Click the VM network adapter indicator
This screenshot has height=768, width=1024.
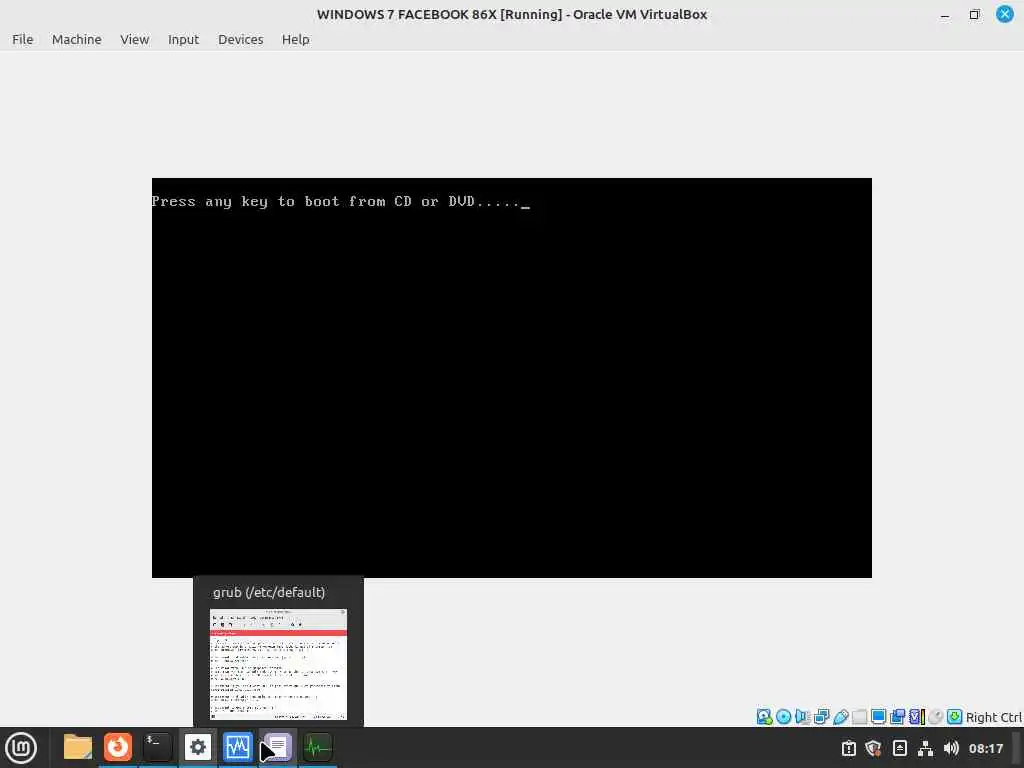[822, 716]
